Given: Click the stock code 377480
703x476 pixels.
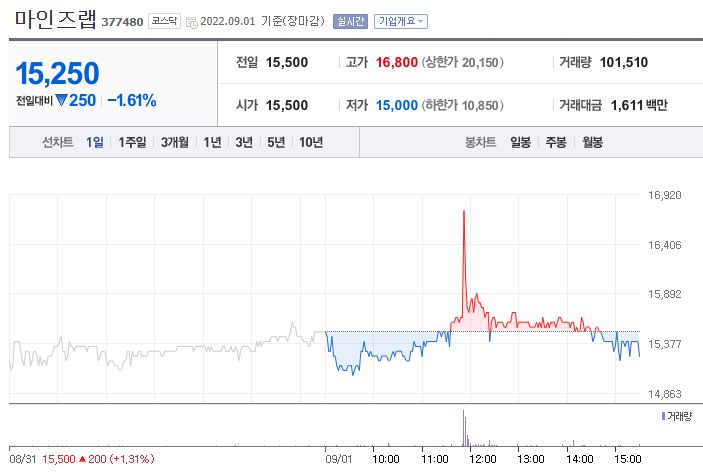Looking at the screenshot, I should click(x=122, y=22).
